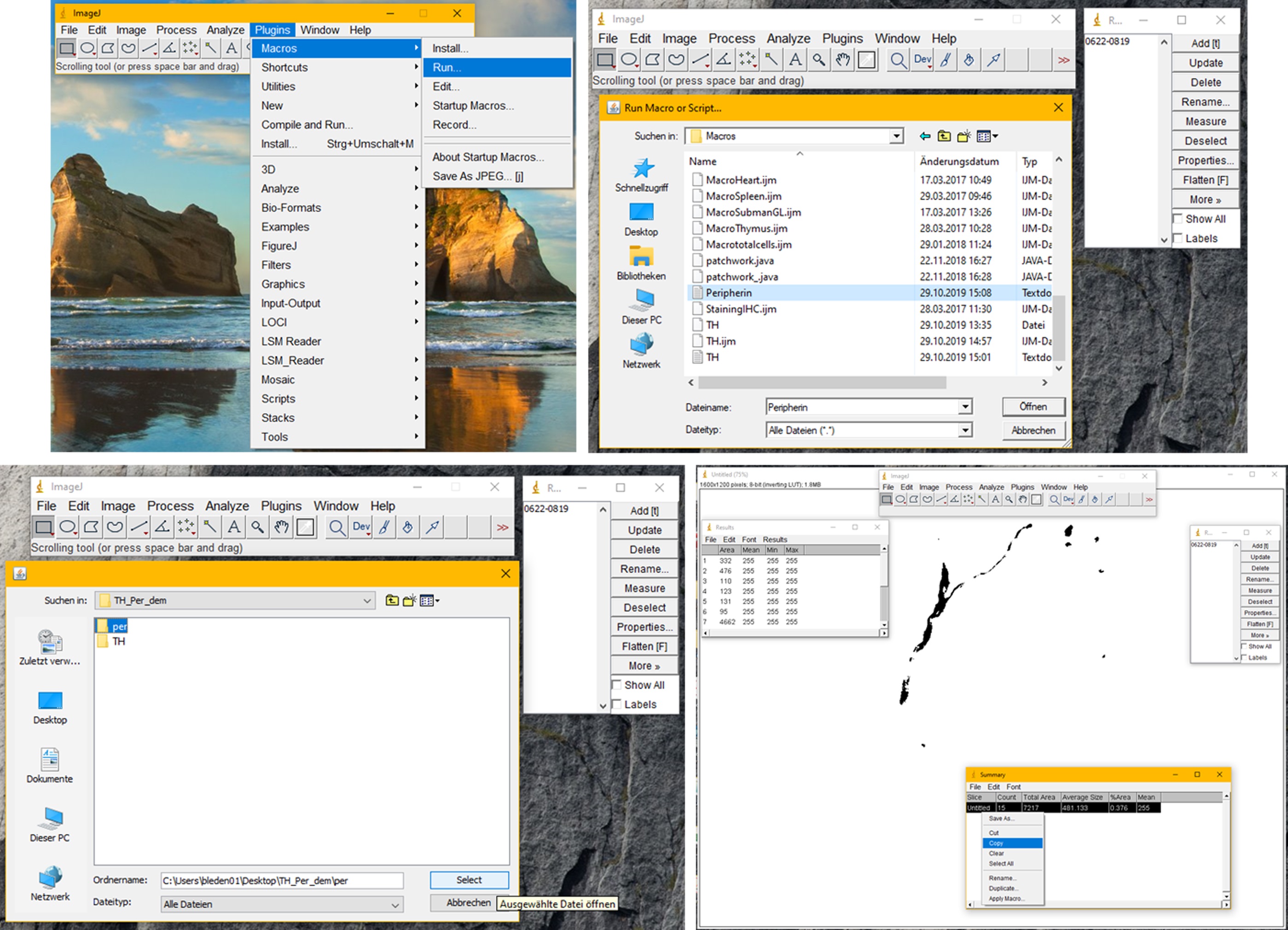Enable Labels in ROI Manager beside Run Macro dialog
This screenshot has height=930, width=1288.
[1178, 238]
